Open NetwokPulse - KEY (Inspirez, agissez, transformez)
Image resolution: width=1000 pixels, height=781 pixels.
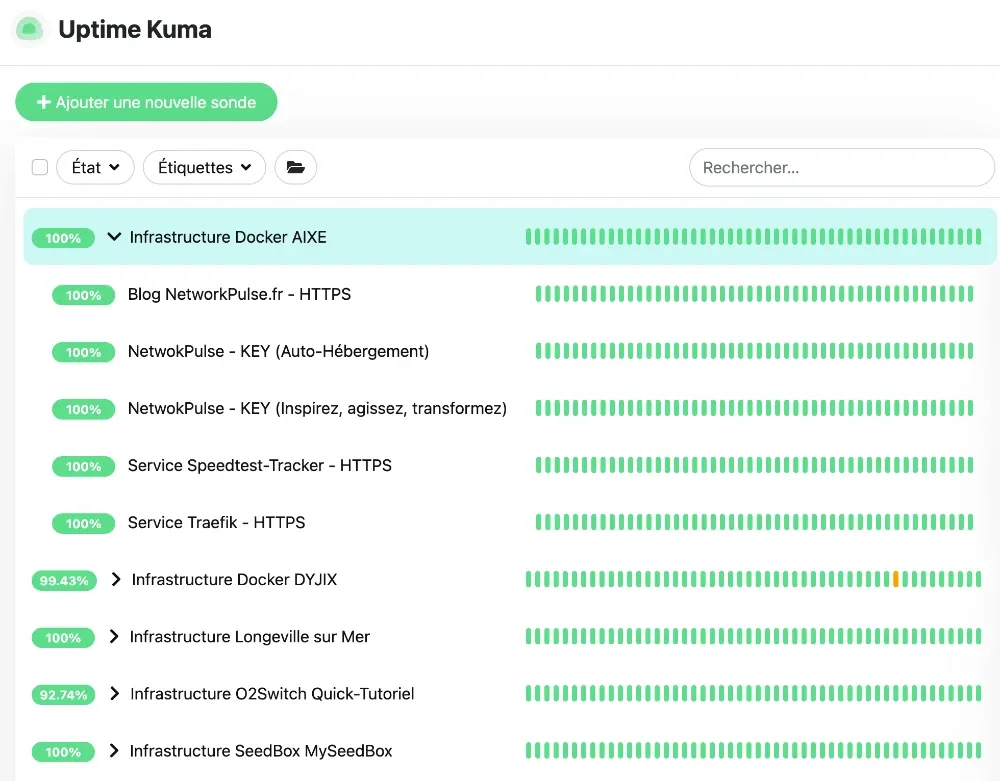(x=317, y=408)
